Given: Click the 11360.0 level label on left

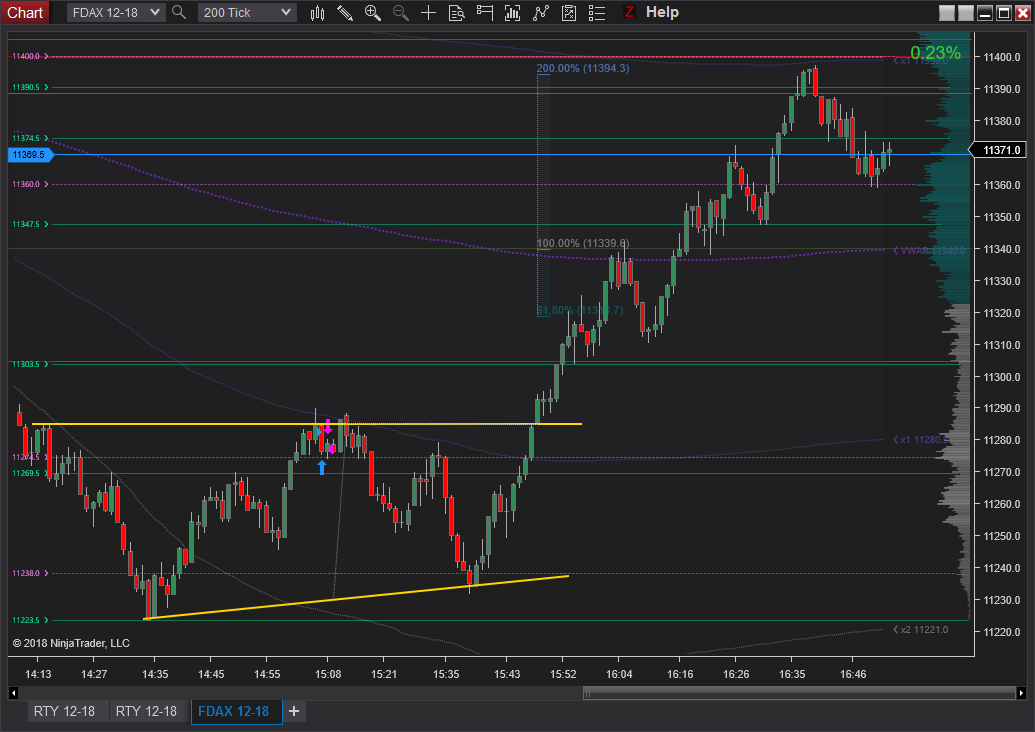Looking at the screenshot, I should click(x=30, y=184).
